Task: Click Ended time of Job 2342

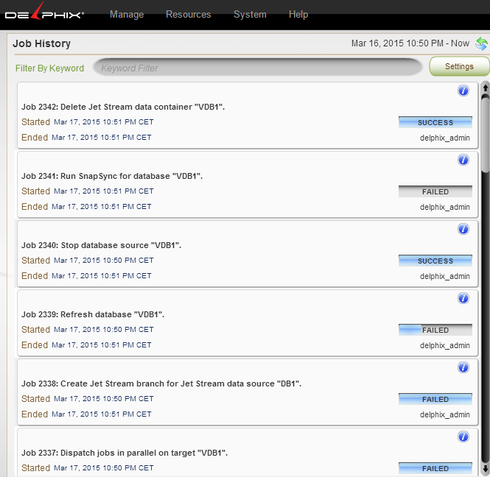Action: [101, 137]
